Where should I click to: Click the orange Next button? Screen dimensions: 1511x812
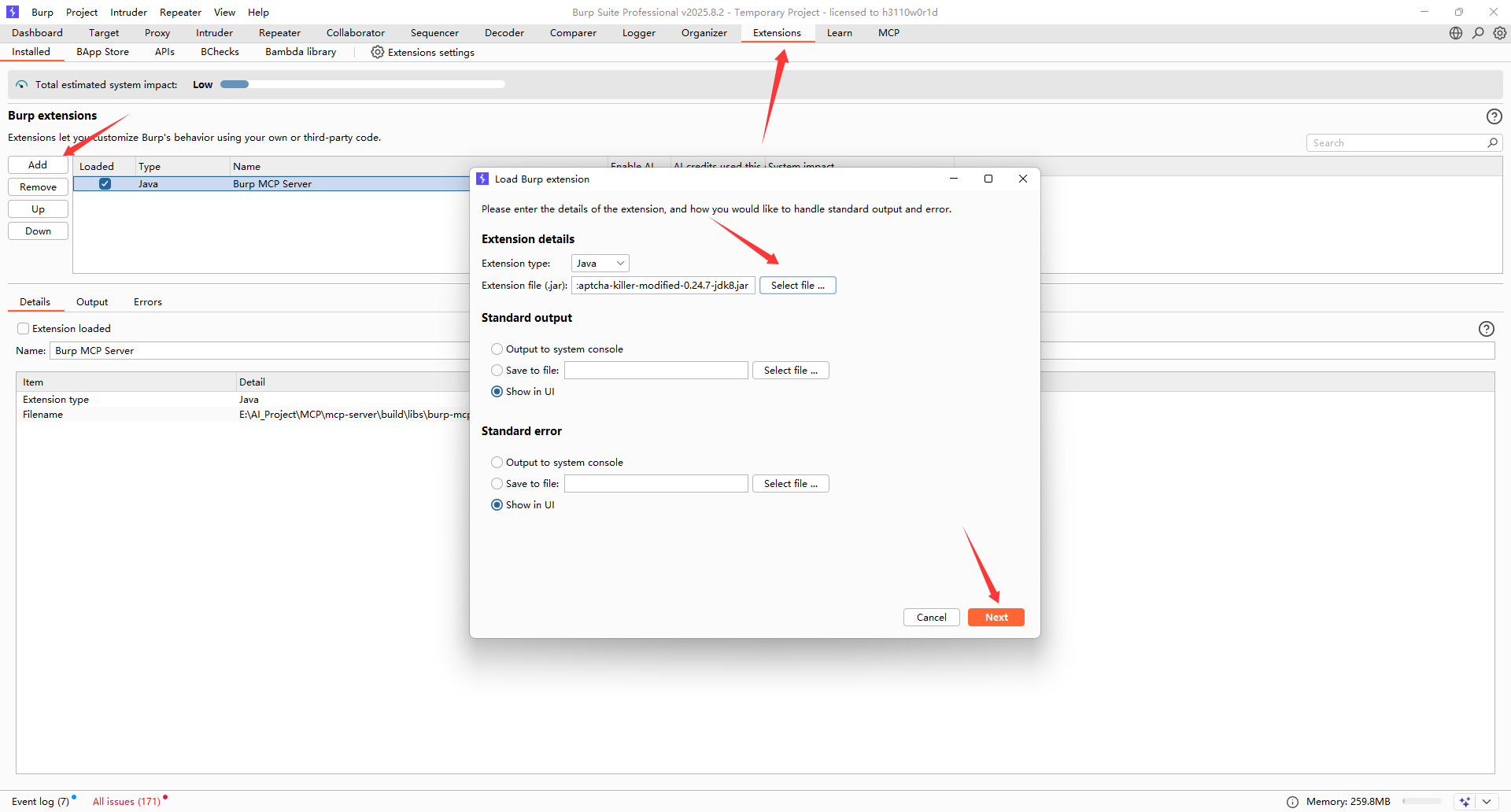[x=996, y=618]
